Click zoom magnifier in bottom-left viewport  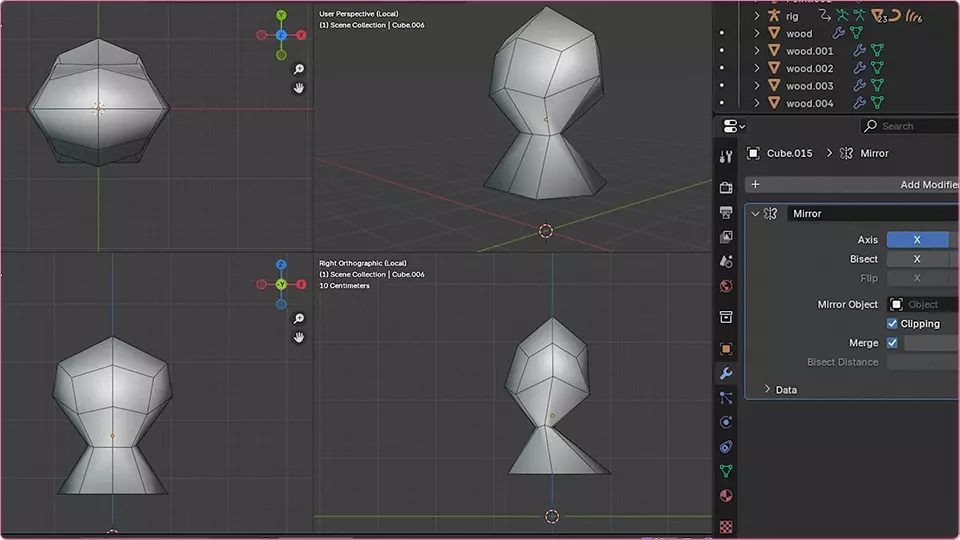299,318
